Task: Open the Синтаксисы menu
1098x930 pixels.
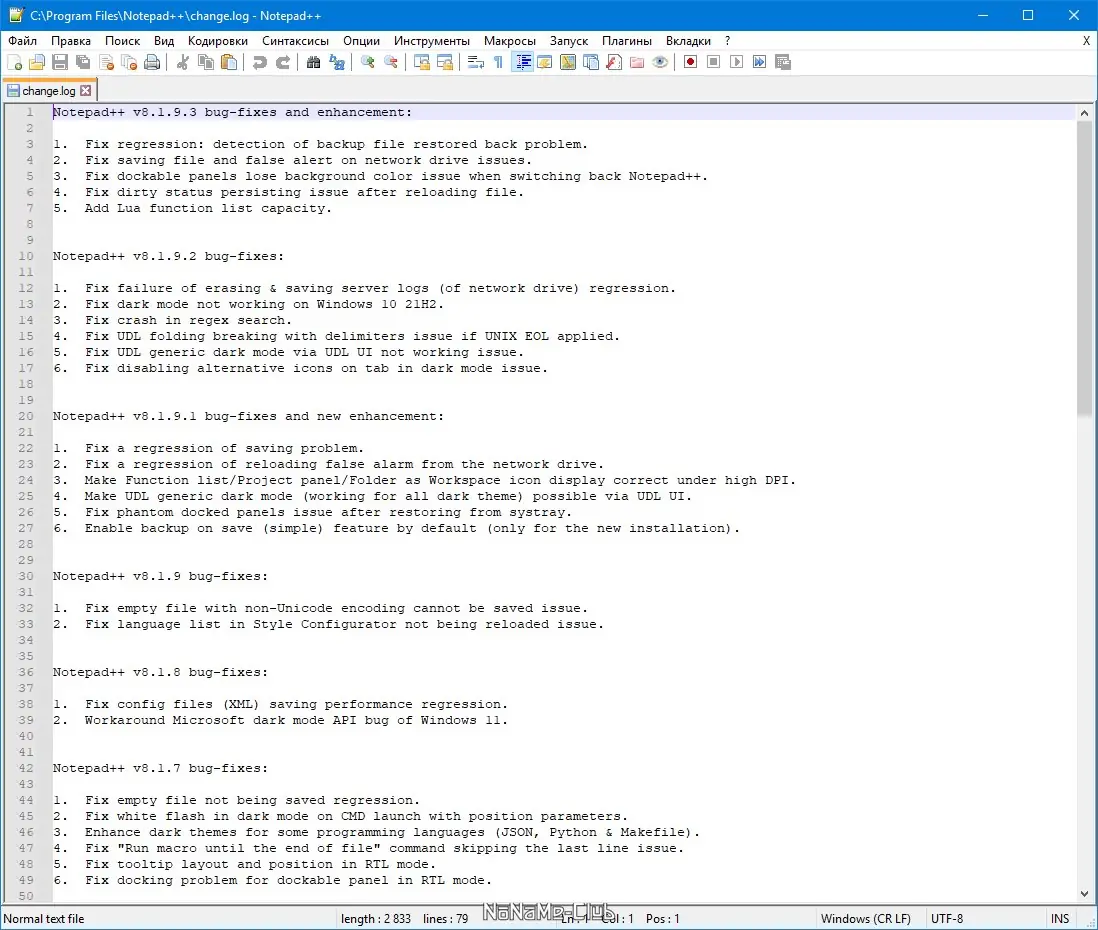Action: pyautogui.click(x=296, y=41)
